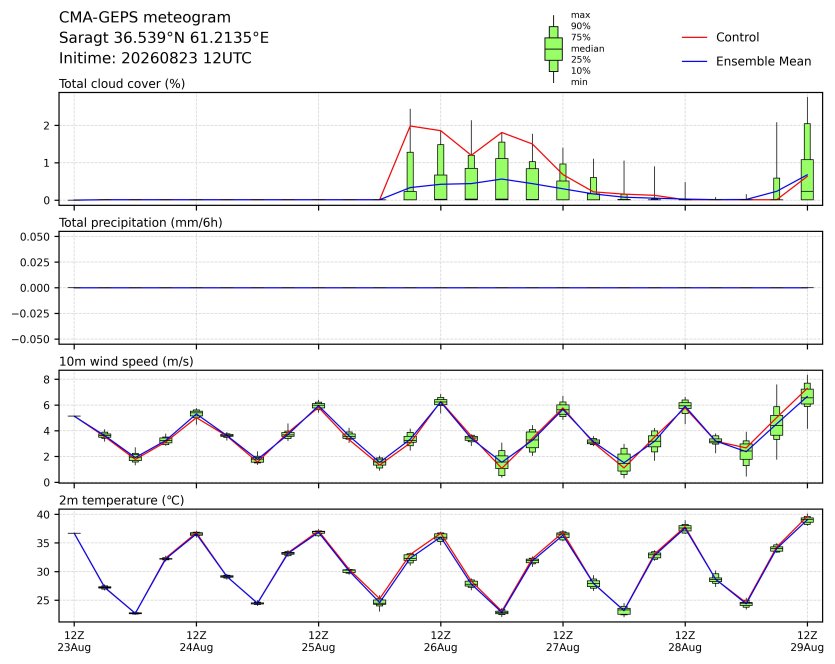Image resolution: width=835 pixels, height=664 pixels.
Task: Click the 2m temperature panel title
Action: pyautogui.click(x=121, y=501)
